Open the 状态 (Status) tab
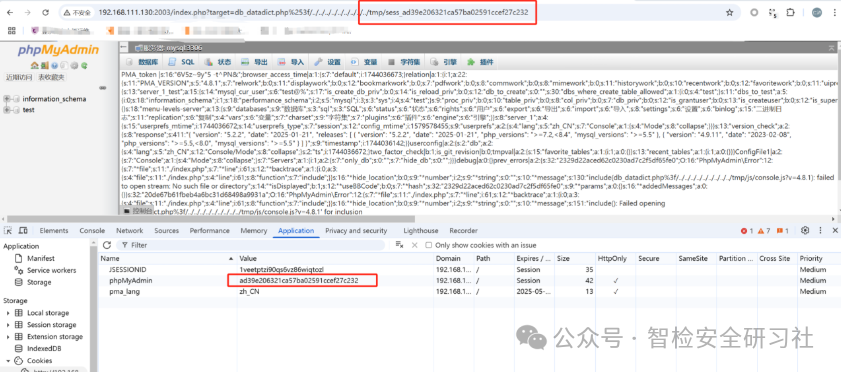 218,62
